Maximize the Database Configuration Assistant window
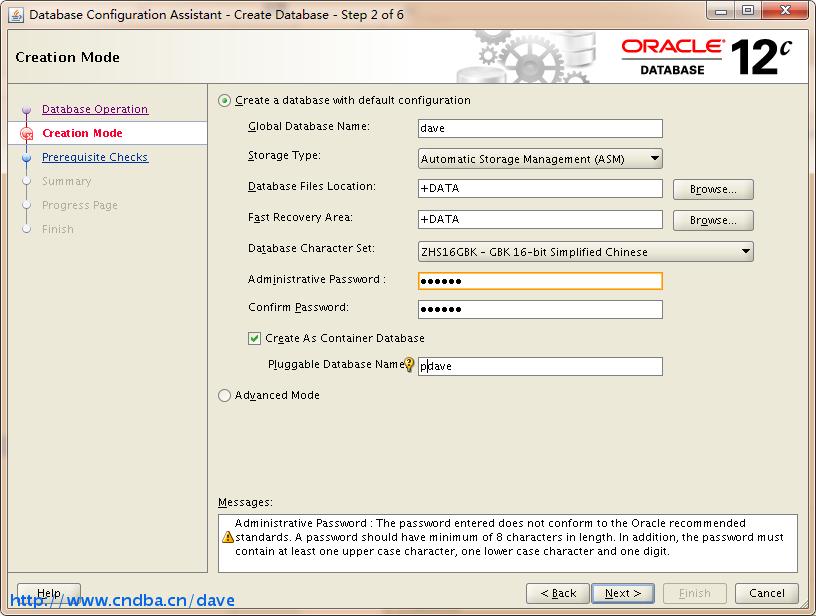Image resolution: width=816 pixels, height=616 pixels. point(747,11)
